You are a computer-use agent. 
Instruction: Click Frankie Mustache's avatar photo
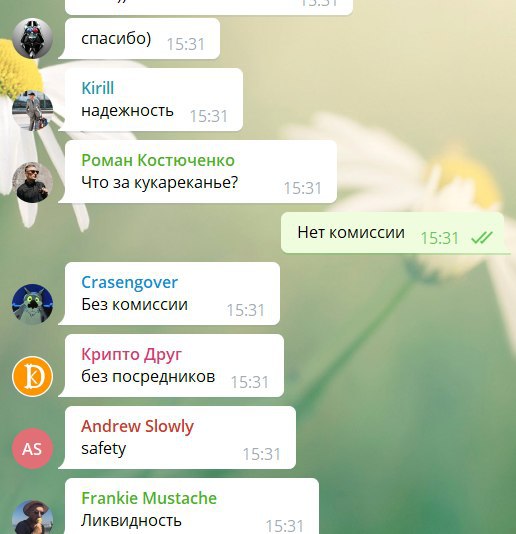point(32,518)
